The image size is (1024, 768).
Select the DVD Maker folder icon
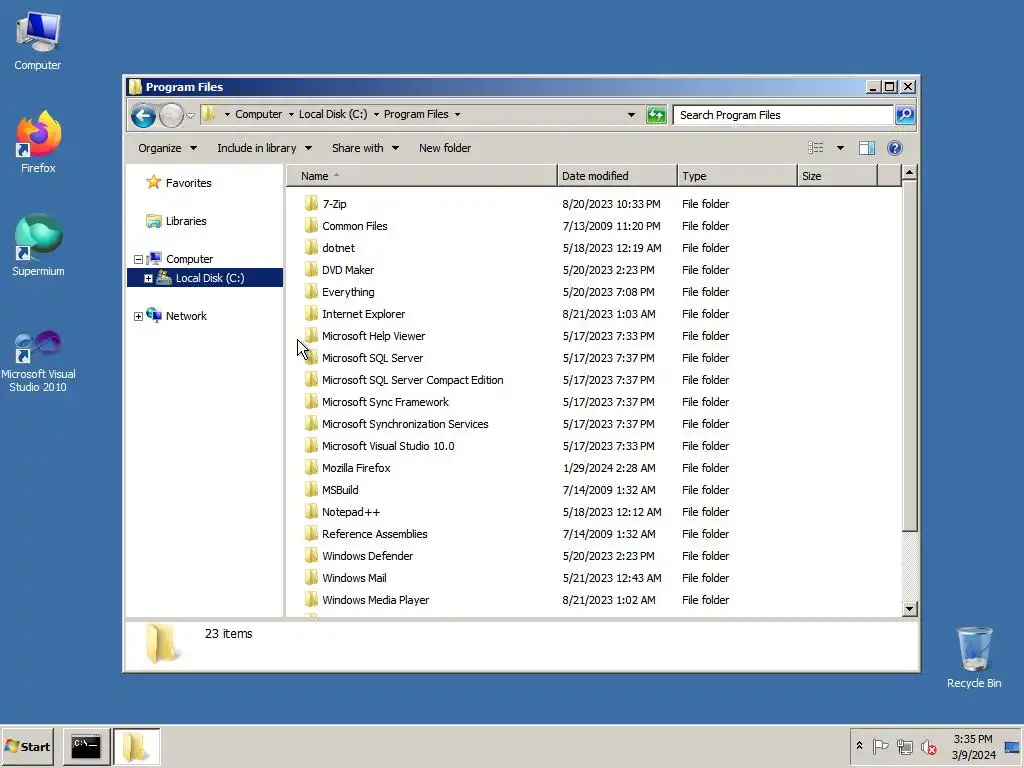pyautogui.click(x=311, y=270)
